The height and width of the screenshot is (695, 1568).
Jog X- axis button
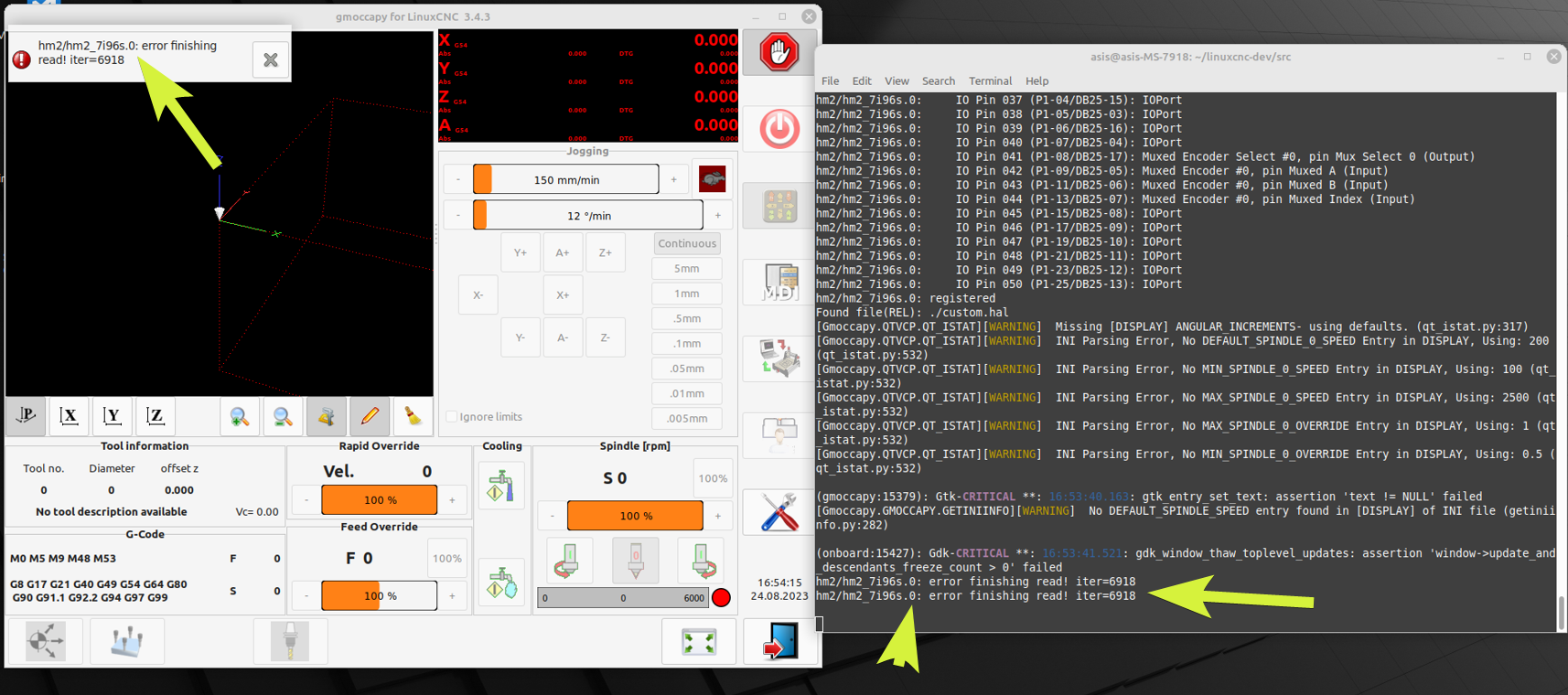478,294
